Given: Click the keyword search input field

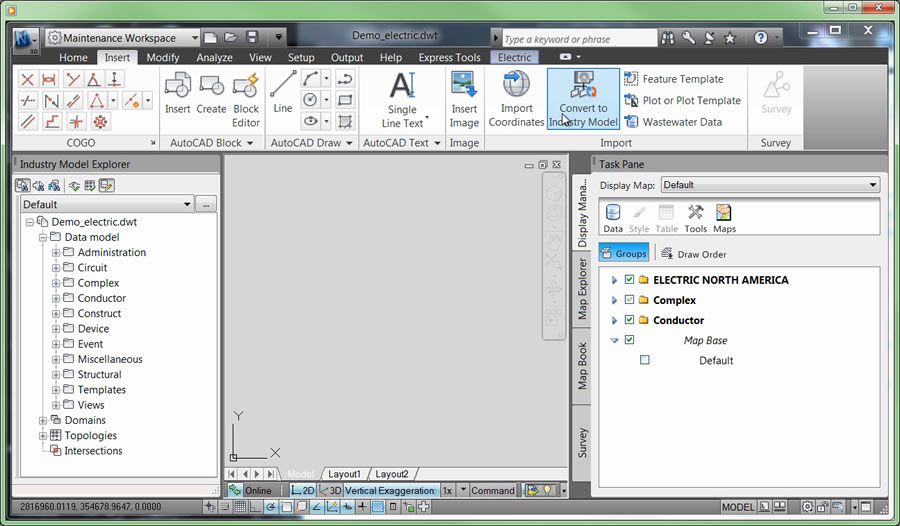Looking at the screenshot, I should click(579, 39).
